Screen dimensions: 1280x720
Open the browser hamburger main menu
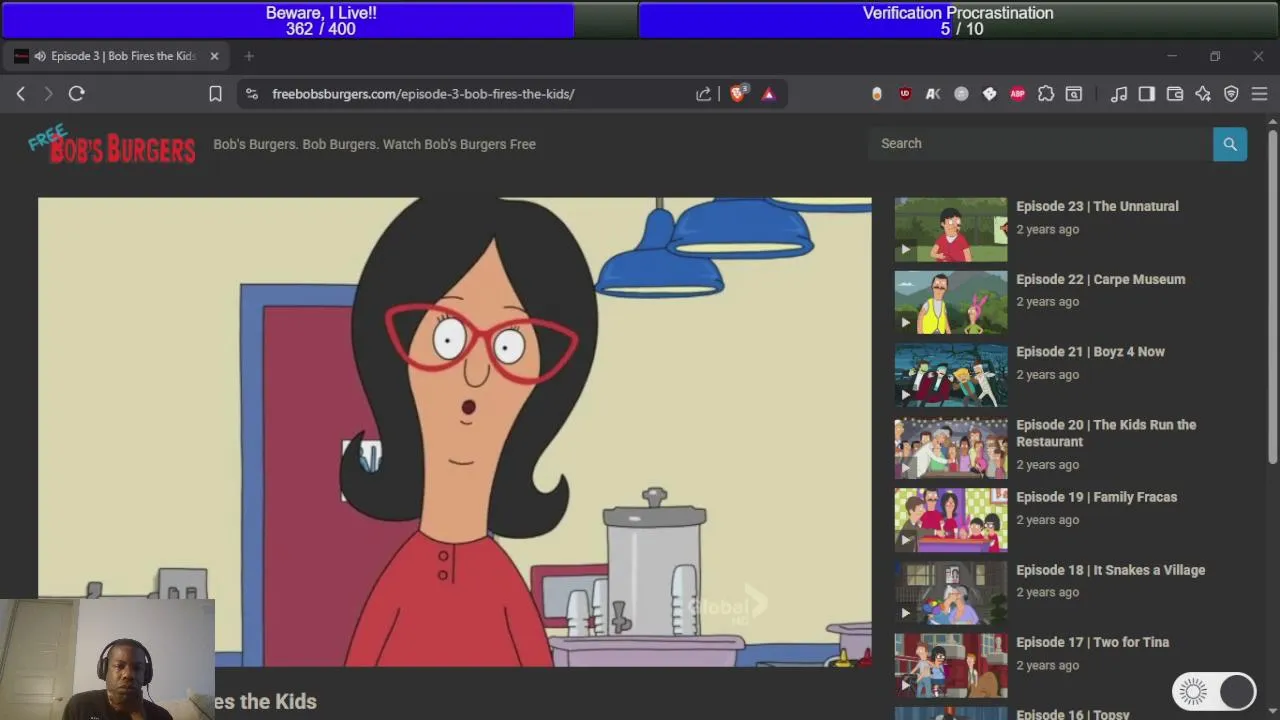1259,94
